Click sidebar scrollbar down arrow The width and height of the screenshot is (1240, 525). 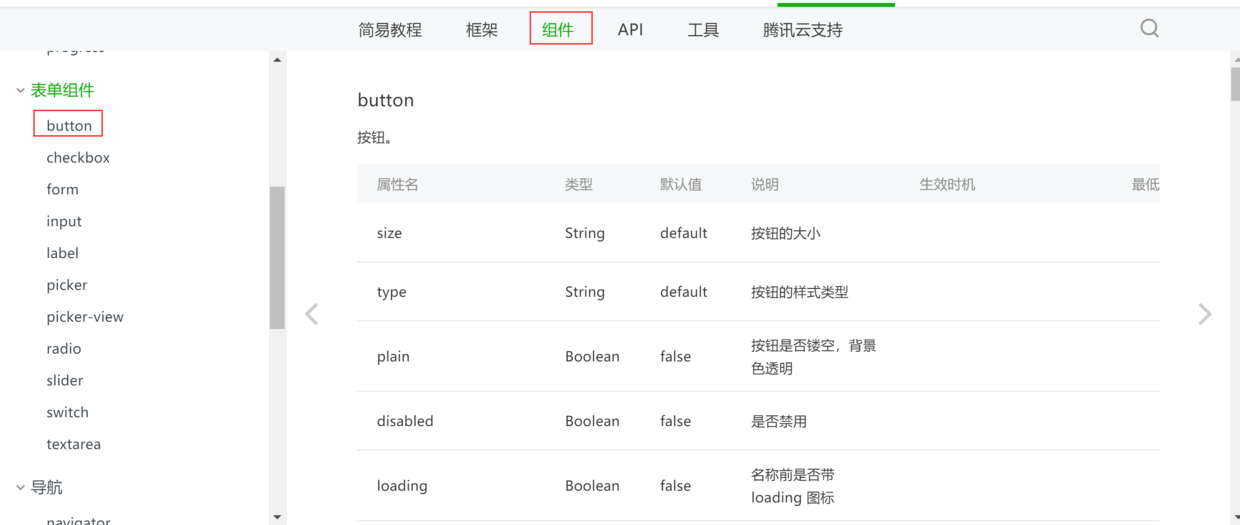pyautogui.click(x=277, y=517)
